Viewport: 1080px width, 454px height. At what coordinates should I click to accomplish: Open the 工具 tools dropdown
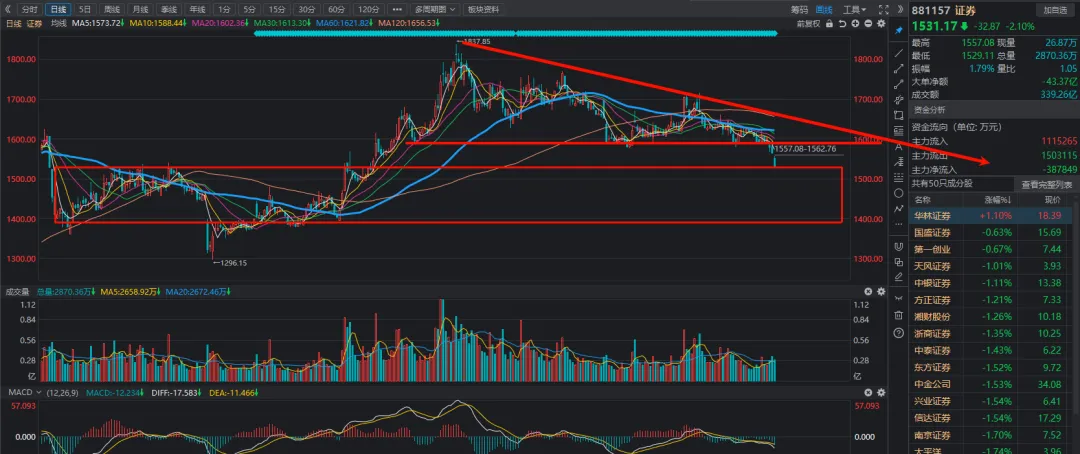click(855, 10)
